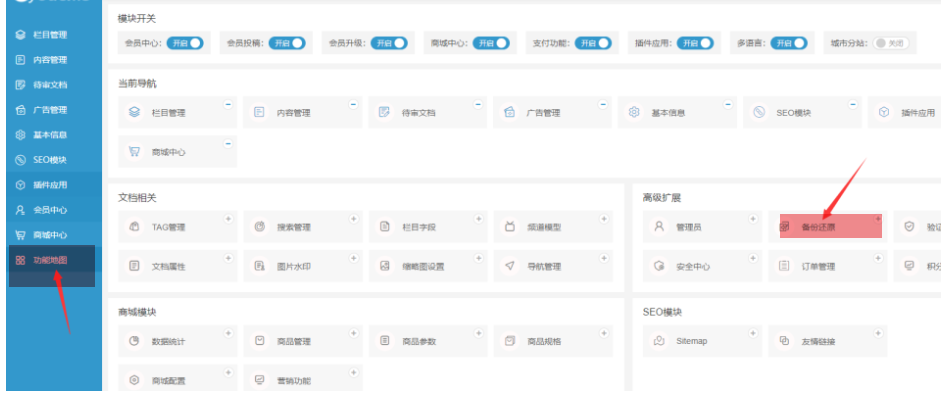Click the 商城配置 hexagon icon

click(134, 380)
